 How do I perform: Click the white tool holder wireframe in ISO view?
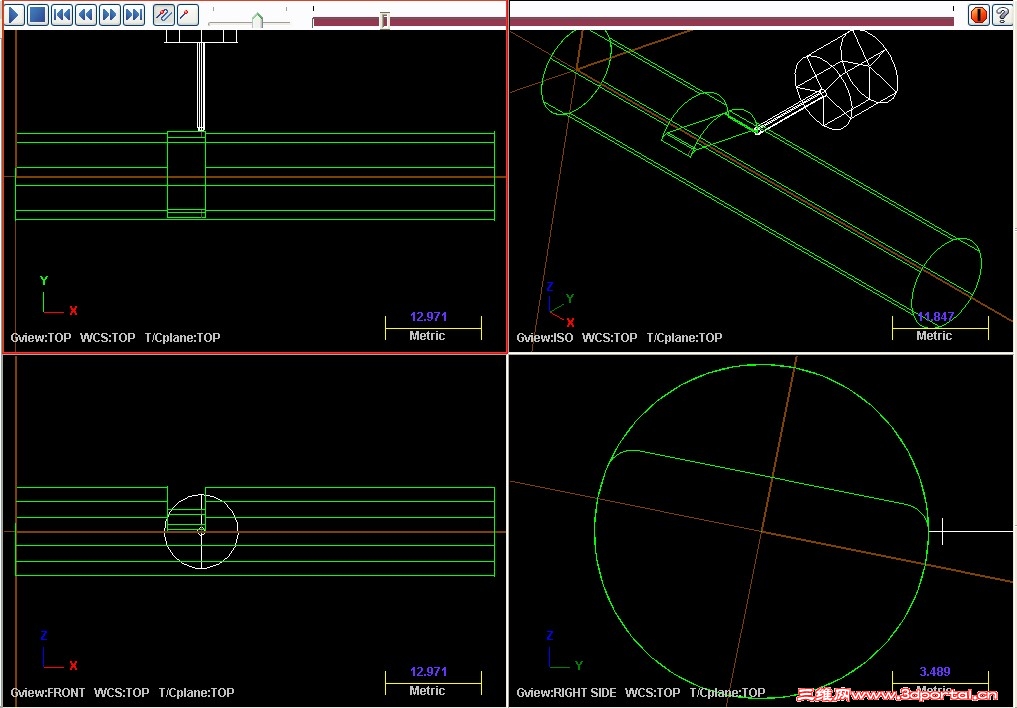point(846,79)
